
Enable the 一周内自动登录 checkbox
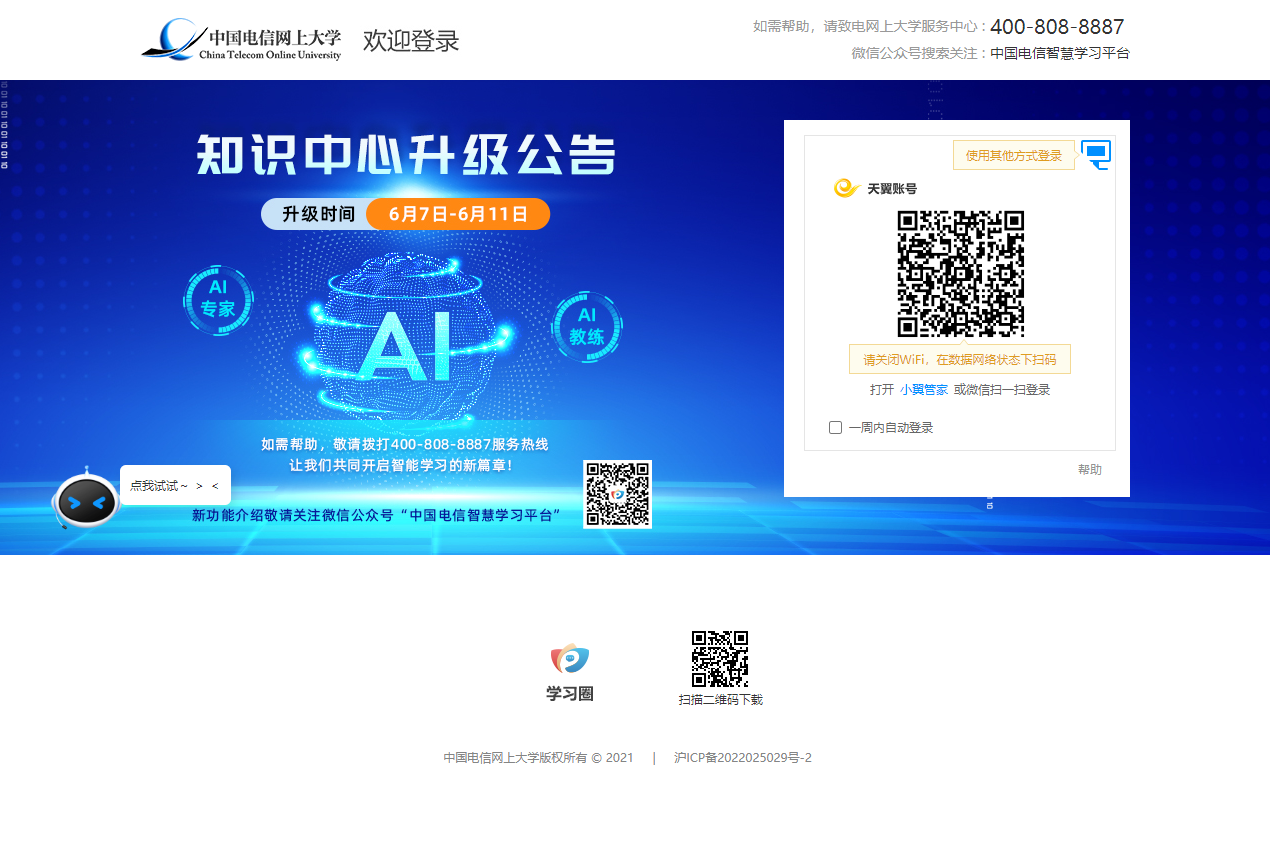pyautogui.click(x=835, y=427)
